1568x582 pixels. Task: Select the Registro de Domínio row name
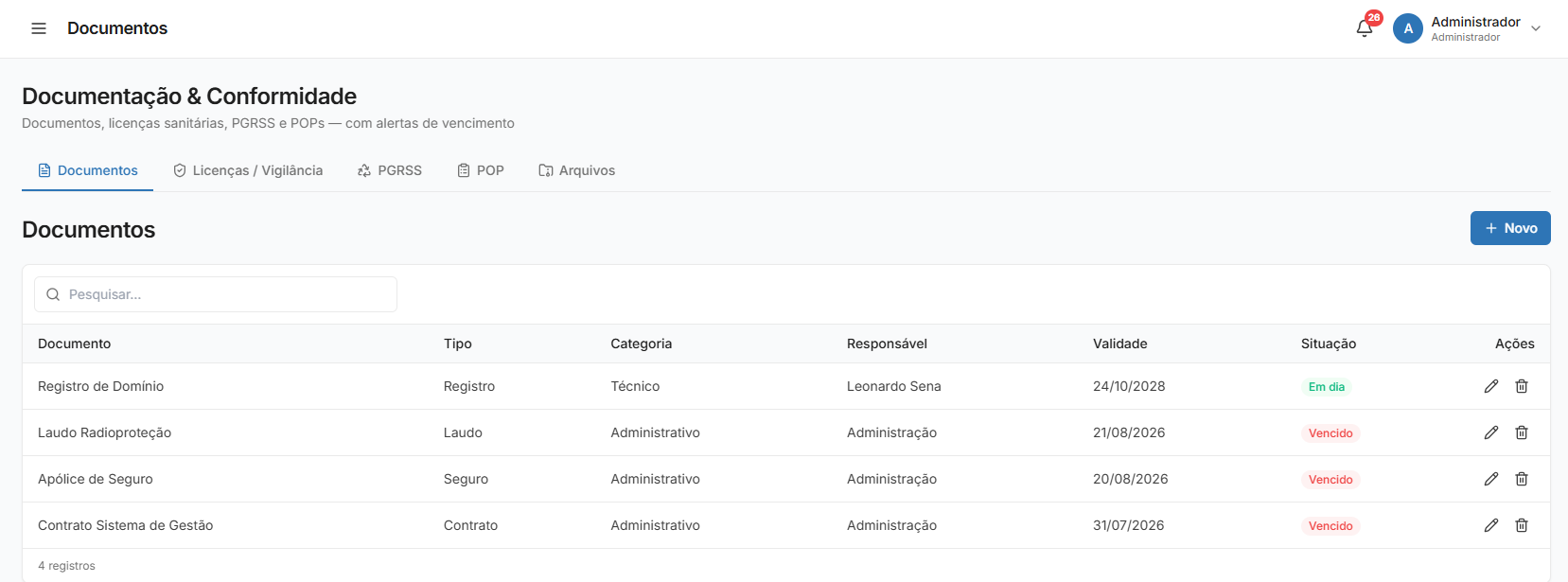(101, 386)
